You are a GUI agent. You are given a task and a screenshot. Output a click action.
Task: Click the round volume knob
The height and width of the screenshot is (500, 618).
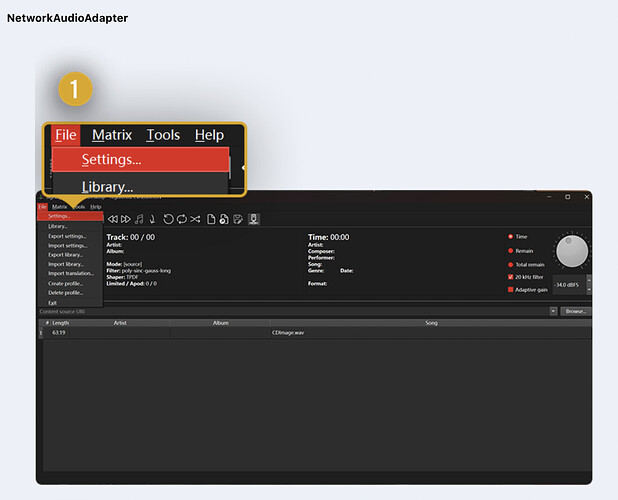click(572, 251)
